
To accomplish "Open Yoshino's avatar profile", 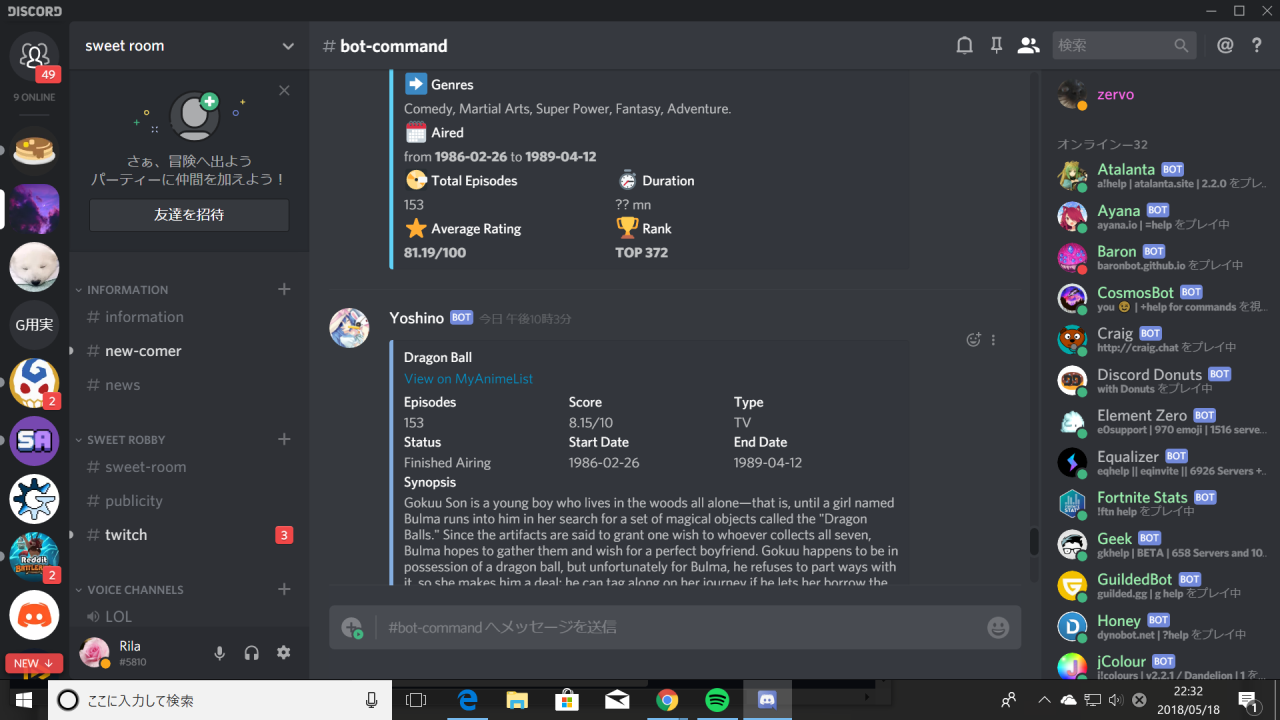I will click(x=349, y=328).
